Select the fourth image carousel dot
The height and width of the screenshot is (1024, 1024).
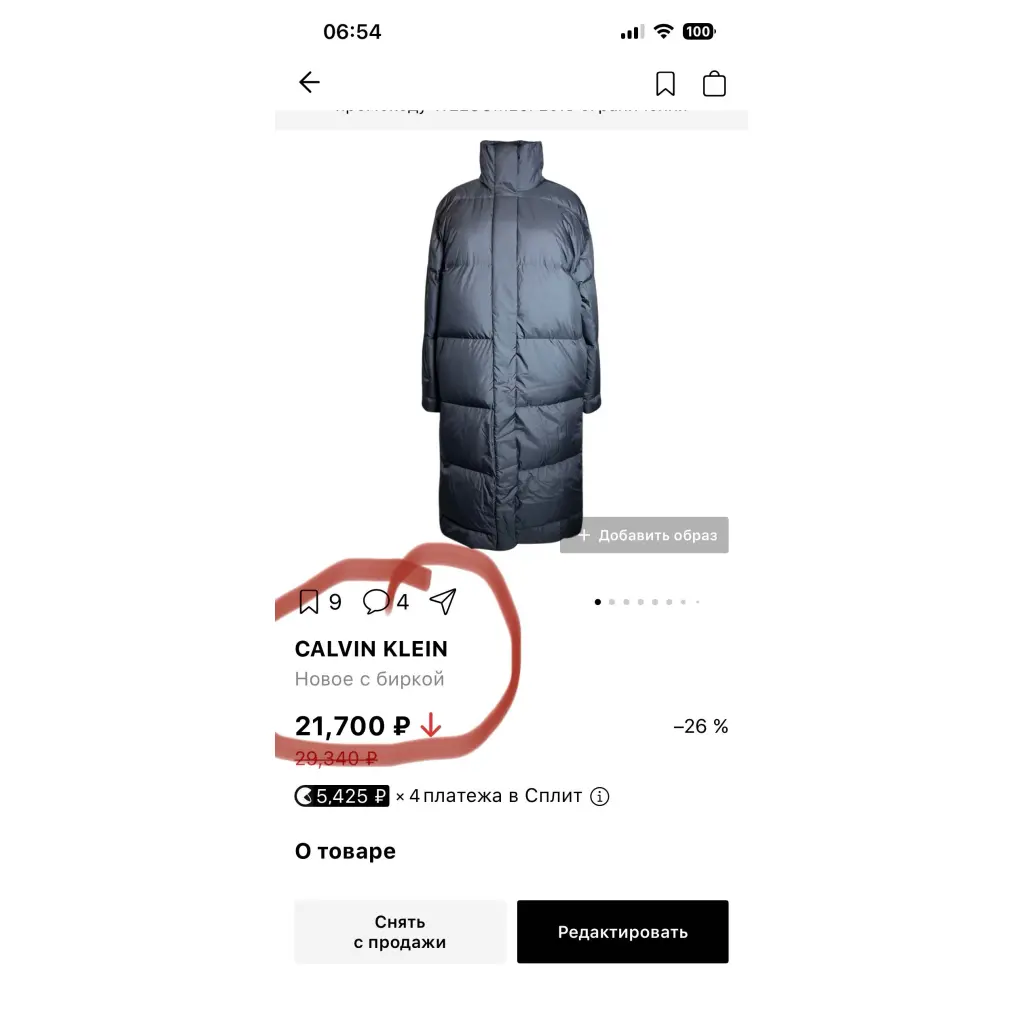[641, 602]
